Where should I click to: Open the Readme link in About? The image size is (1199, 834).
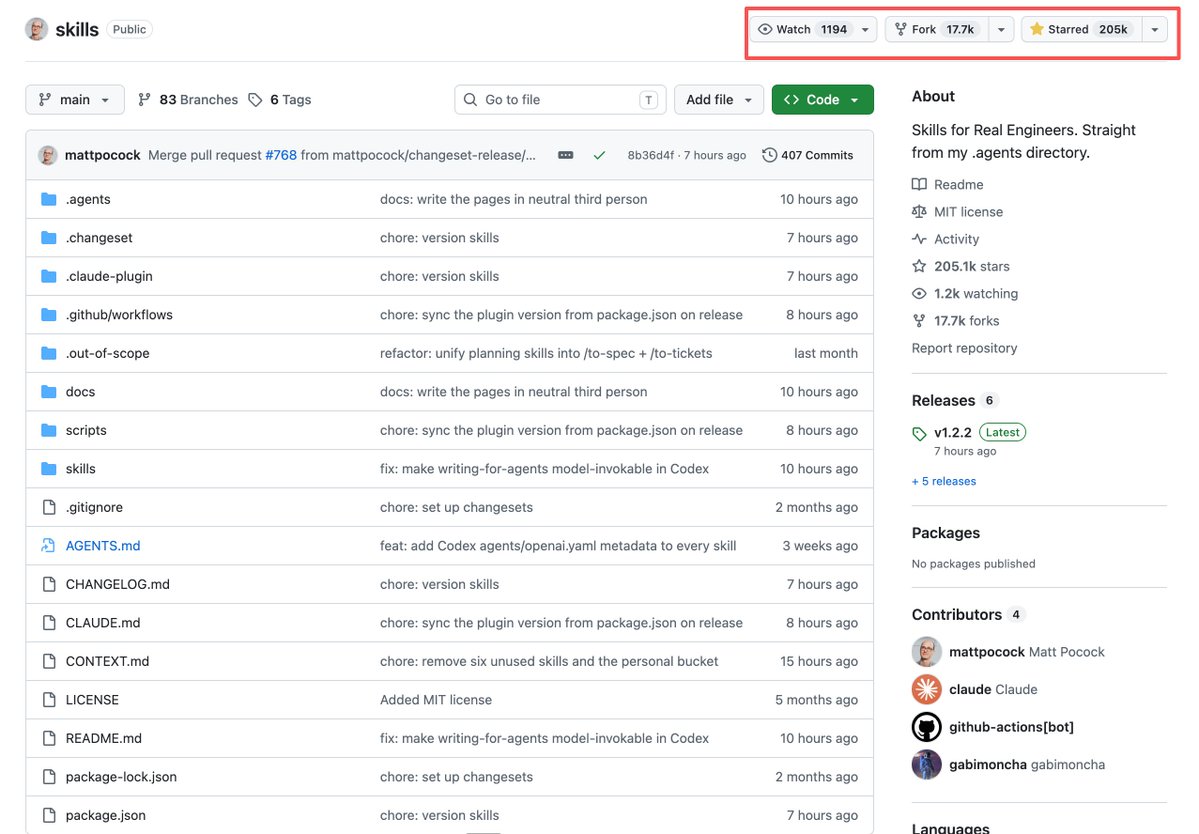pyautogui.click(x=947, y=184)
